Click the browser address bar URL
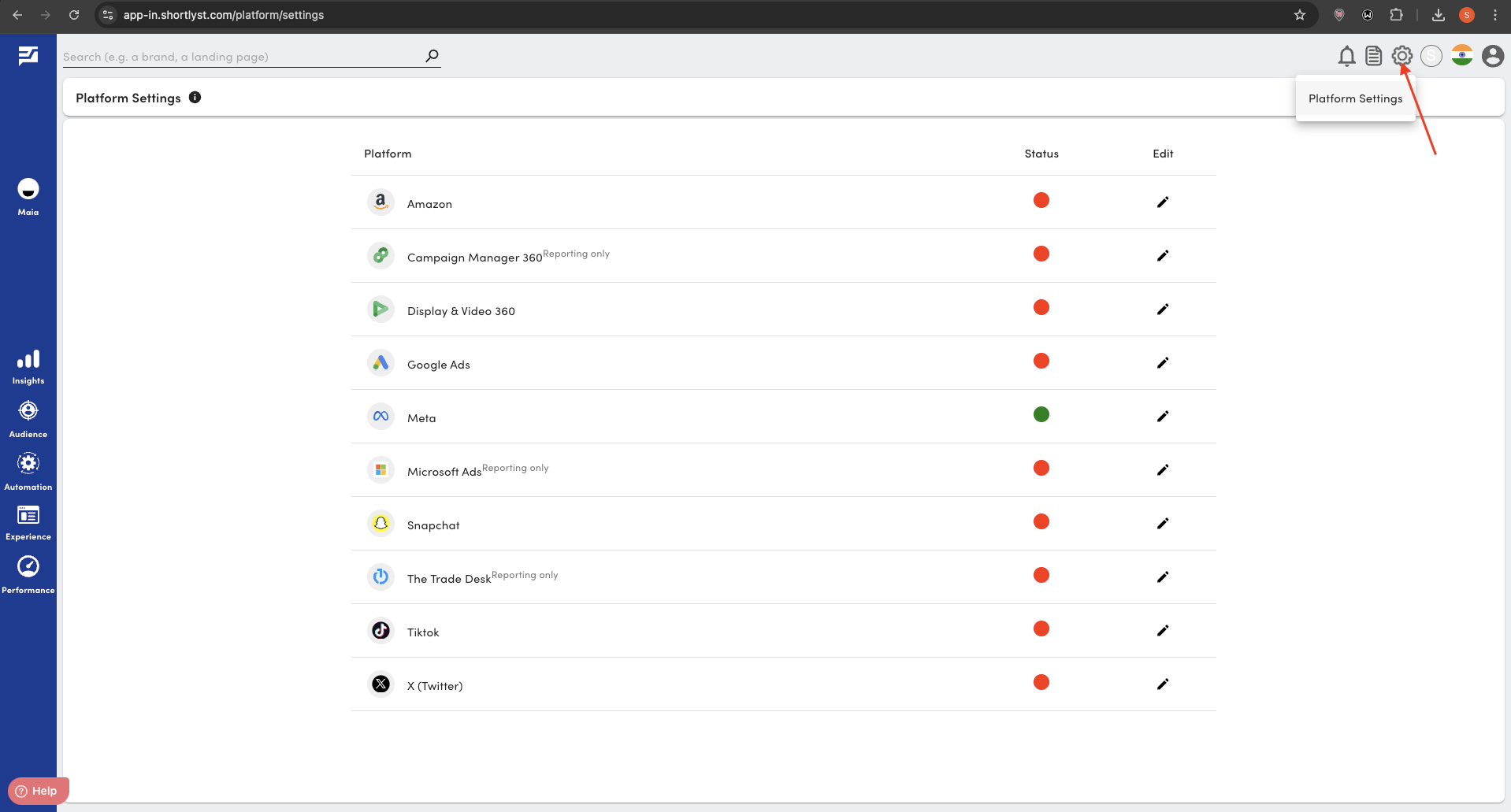 point(224,15)
